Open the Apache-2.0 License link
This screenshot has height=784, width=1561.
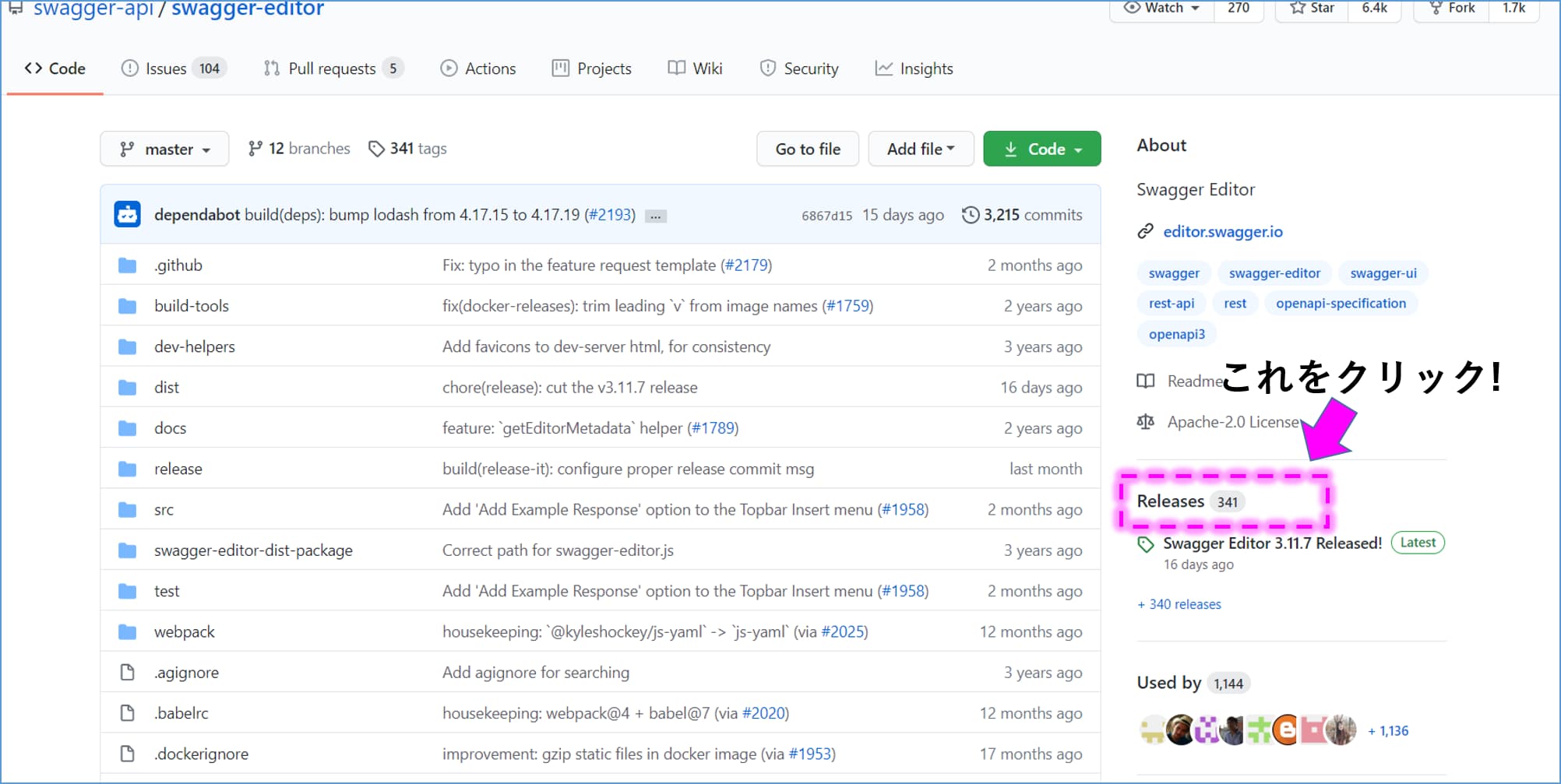click(x=1233, y=422)
